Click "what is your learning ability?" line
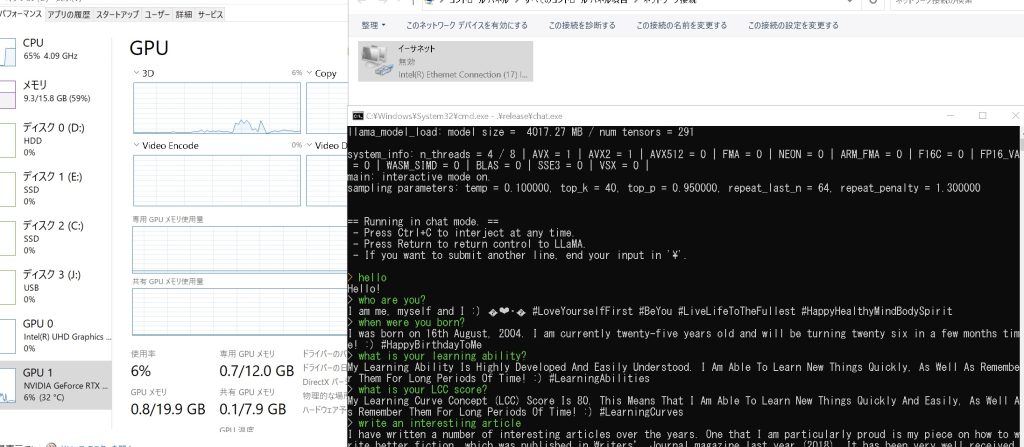The image size is (1024, 447). point(437,356)
